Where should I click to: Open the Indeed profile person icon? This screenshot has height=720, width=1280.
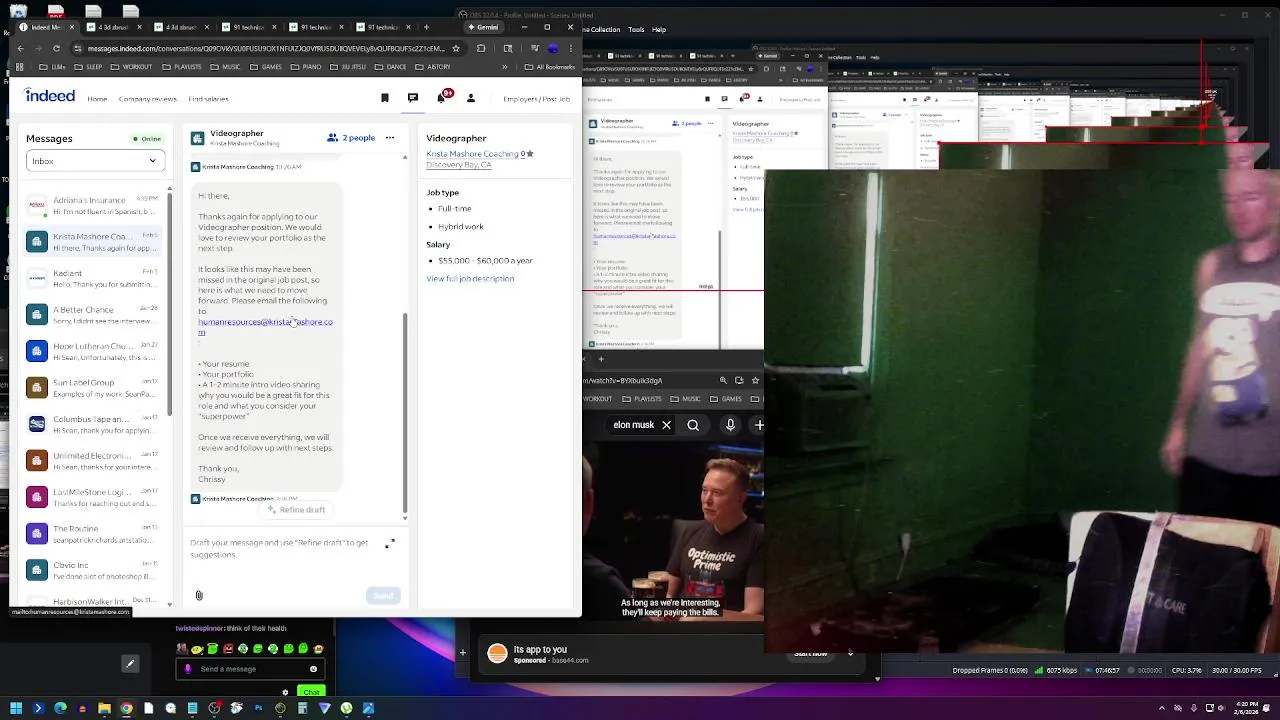(471, 98)
